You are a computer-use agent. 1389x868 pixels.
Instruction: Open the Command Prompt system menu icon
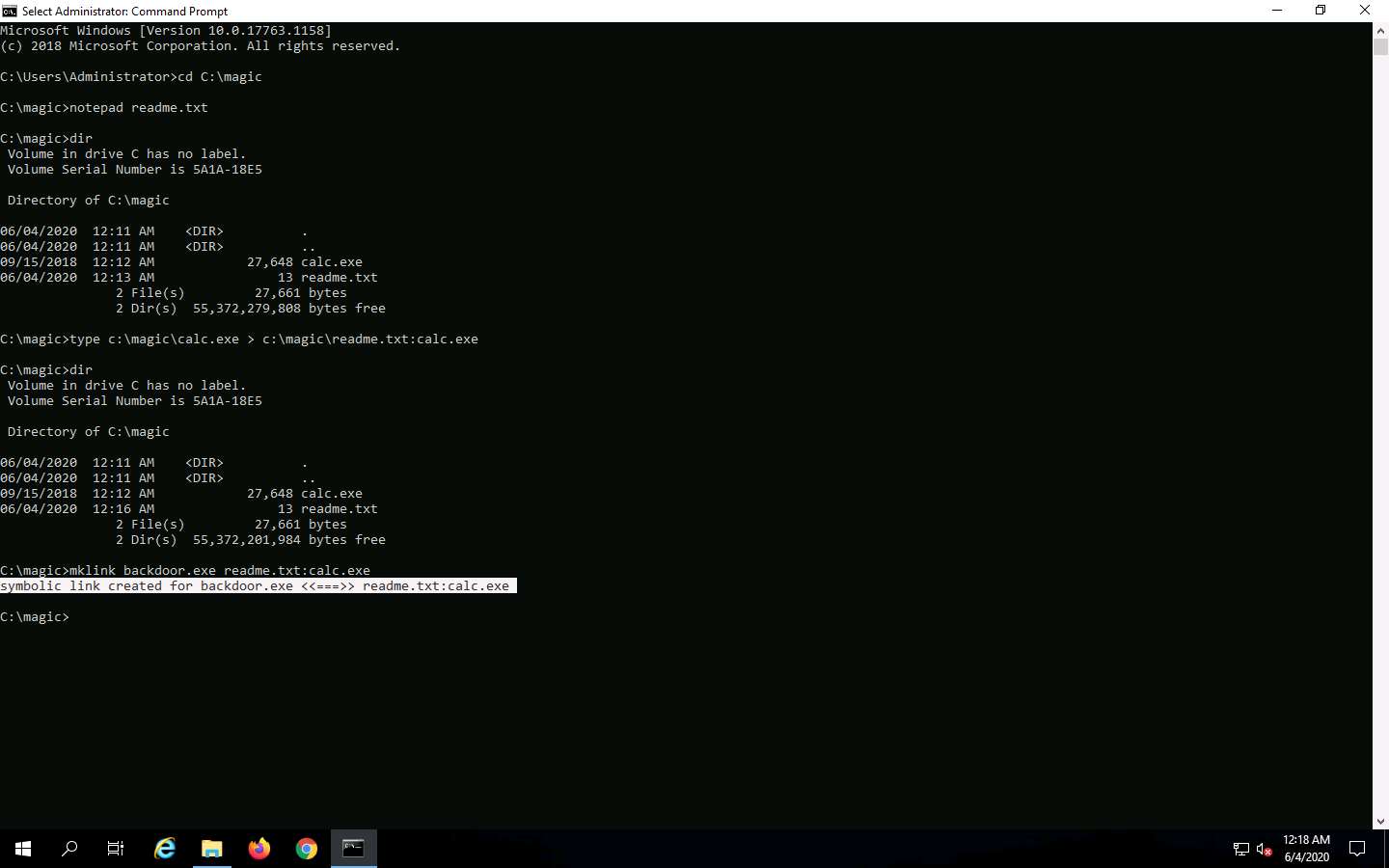pyautogui.click(x=10, y=11)
